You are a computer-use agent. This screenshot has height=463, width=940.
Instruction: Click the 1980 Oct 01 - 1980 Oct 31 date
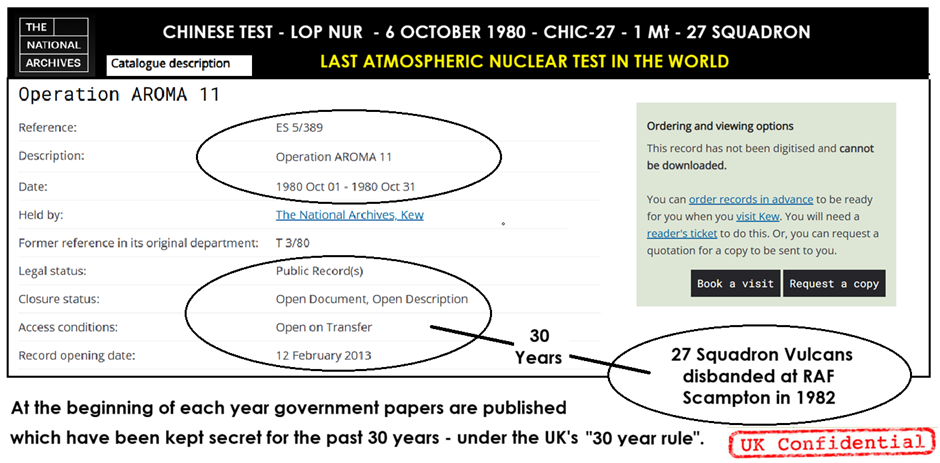(x=345, y=187)
